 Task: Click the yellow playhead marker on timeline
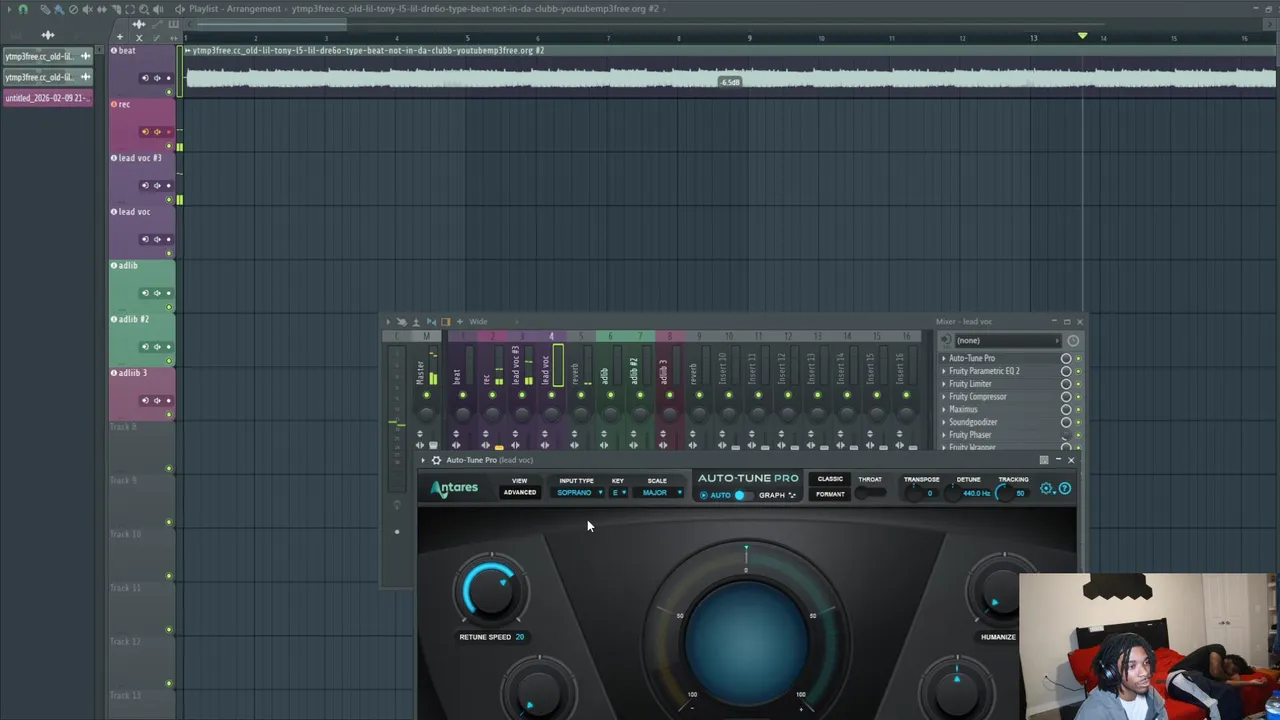(x=1082, y=36)
